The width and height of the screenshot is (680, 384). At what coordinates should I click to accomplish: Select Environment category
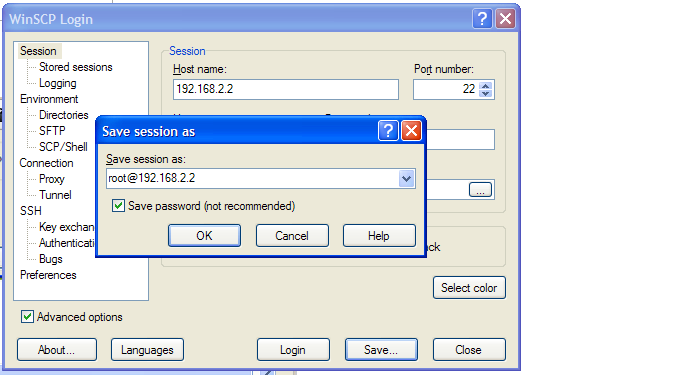click(x=49, y=99)
